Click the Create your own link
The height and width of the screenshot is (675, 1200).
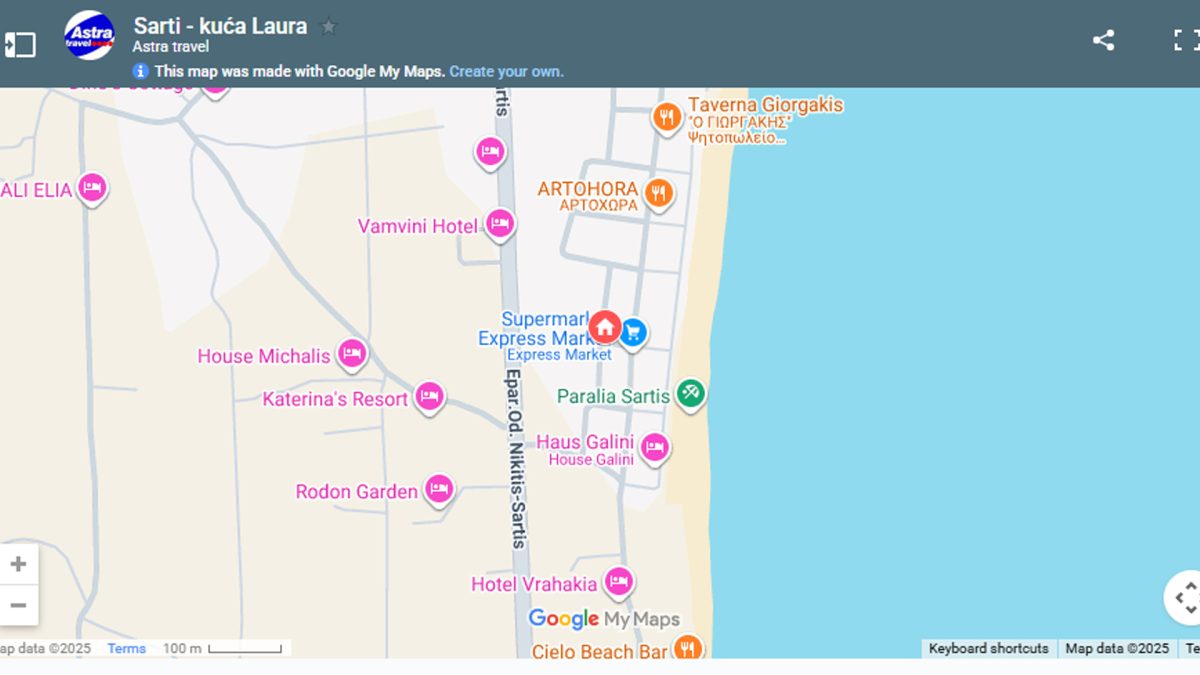[506, 72]
